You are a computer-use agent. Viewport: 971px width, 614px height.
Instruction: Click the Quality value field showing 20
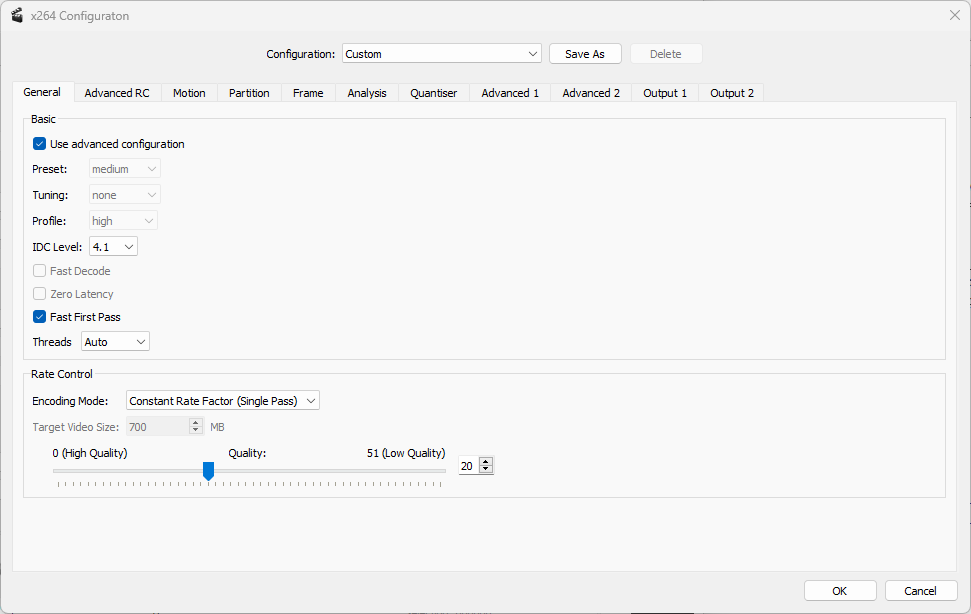pos(469,465)
